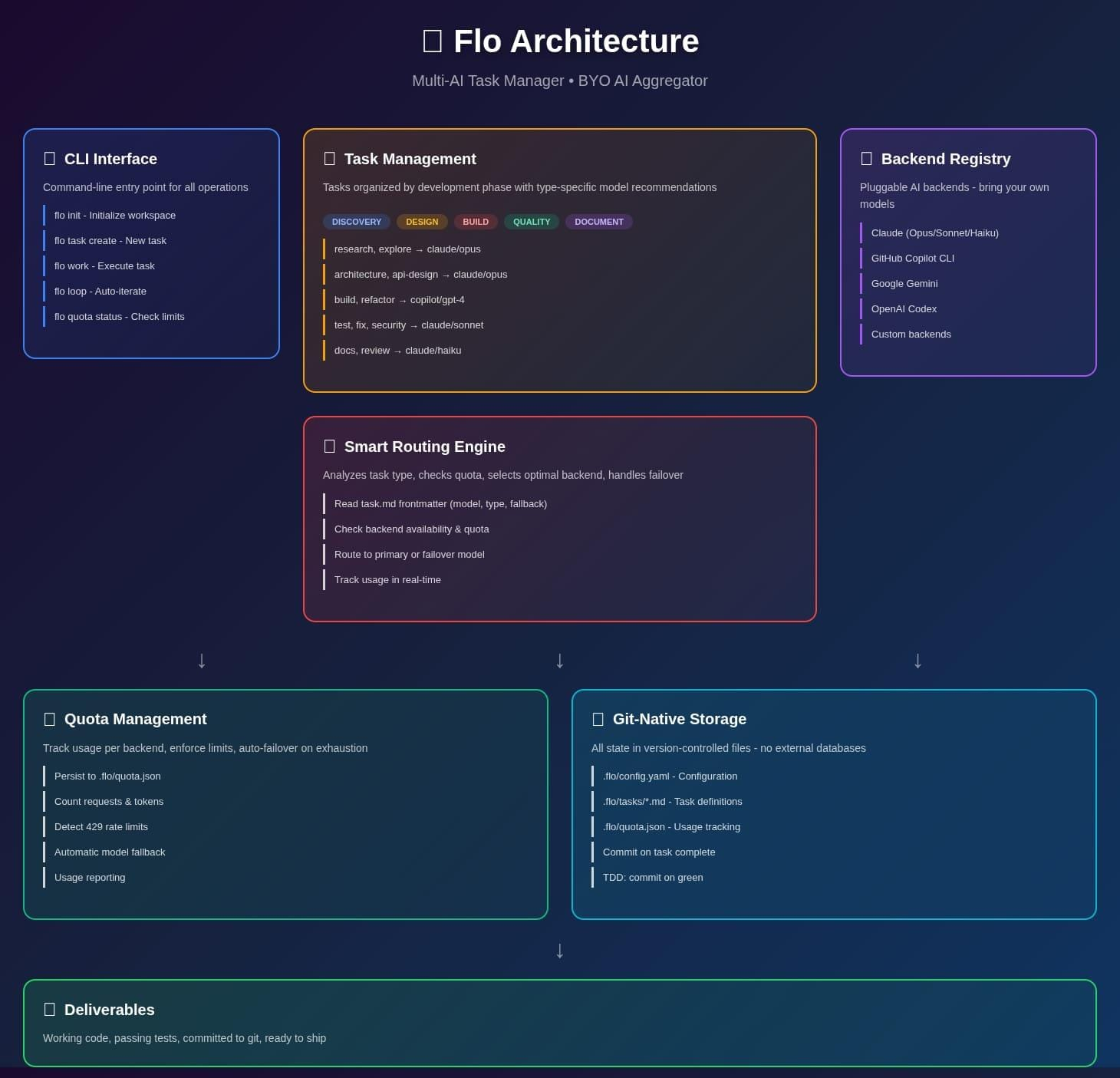The image size is (1120, 1078).
Task: Click the Deliverables heading icon
Action: pyautogui.click(x=50, y=1010)
